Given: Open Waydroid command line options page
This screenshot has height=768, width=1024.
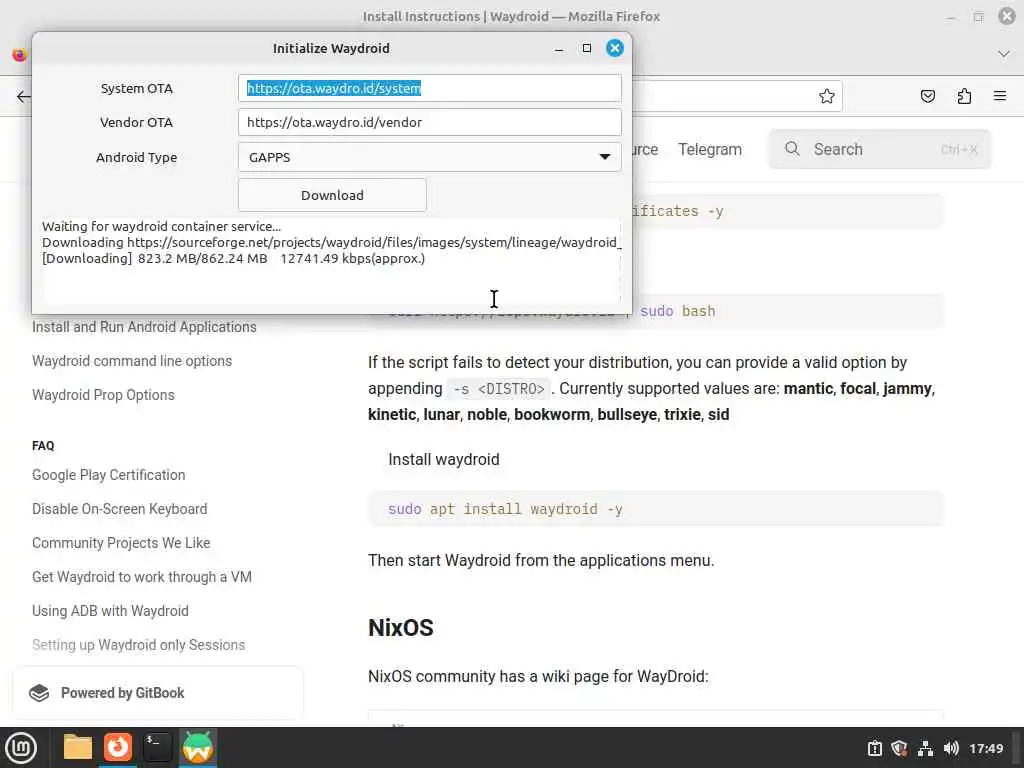Looking at the screenshot, I should (x=132, y=360).
